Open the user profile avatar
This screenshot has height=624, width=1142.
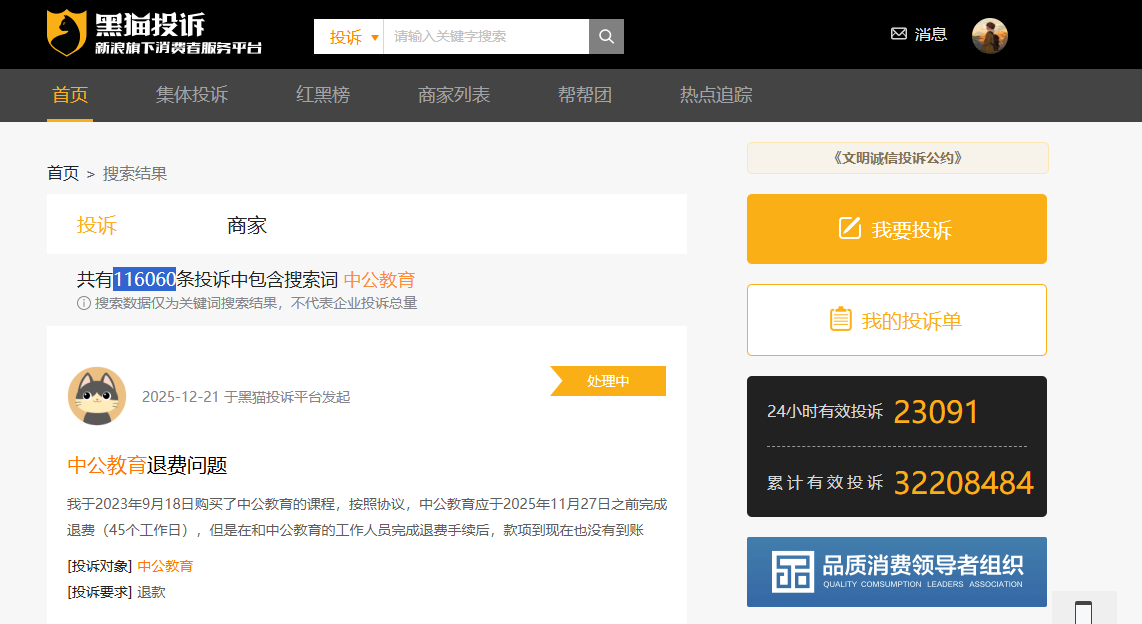click(x=989, y=36)
